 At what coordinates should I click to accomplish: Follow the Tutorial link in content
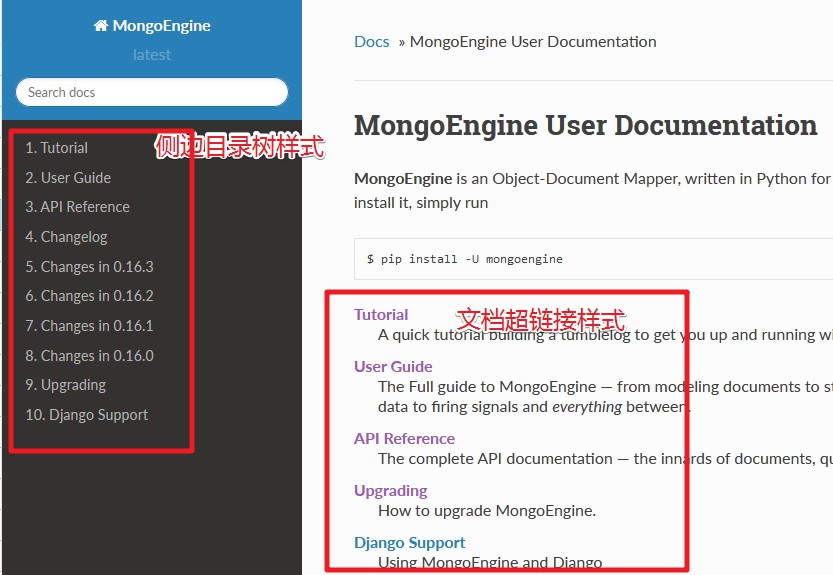point(381,315)
